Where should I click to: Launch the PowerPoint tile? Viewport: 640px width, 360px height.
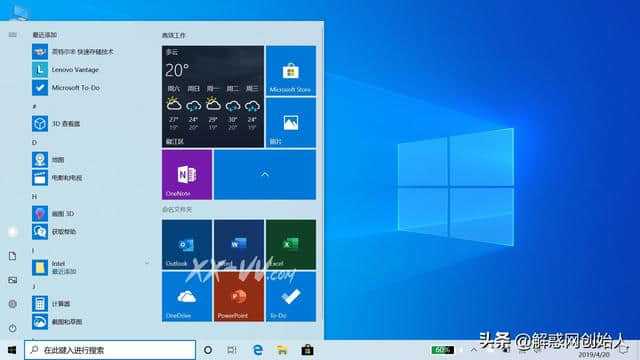pyautogui.click(x=239, y=297)
